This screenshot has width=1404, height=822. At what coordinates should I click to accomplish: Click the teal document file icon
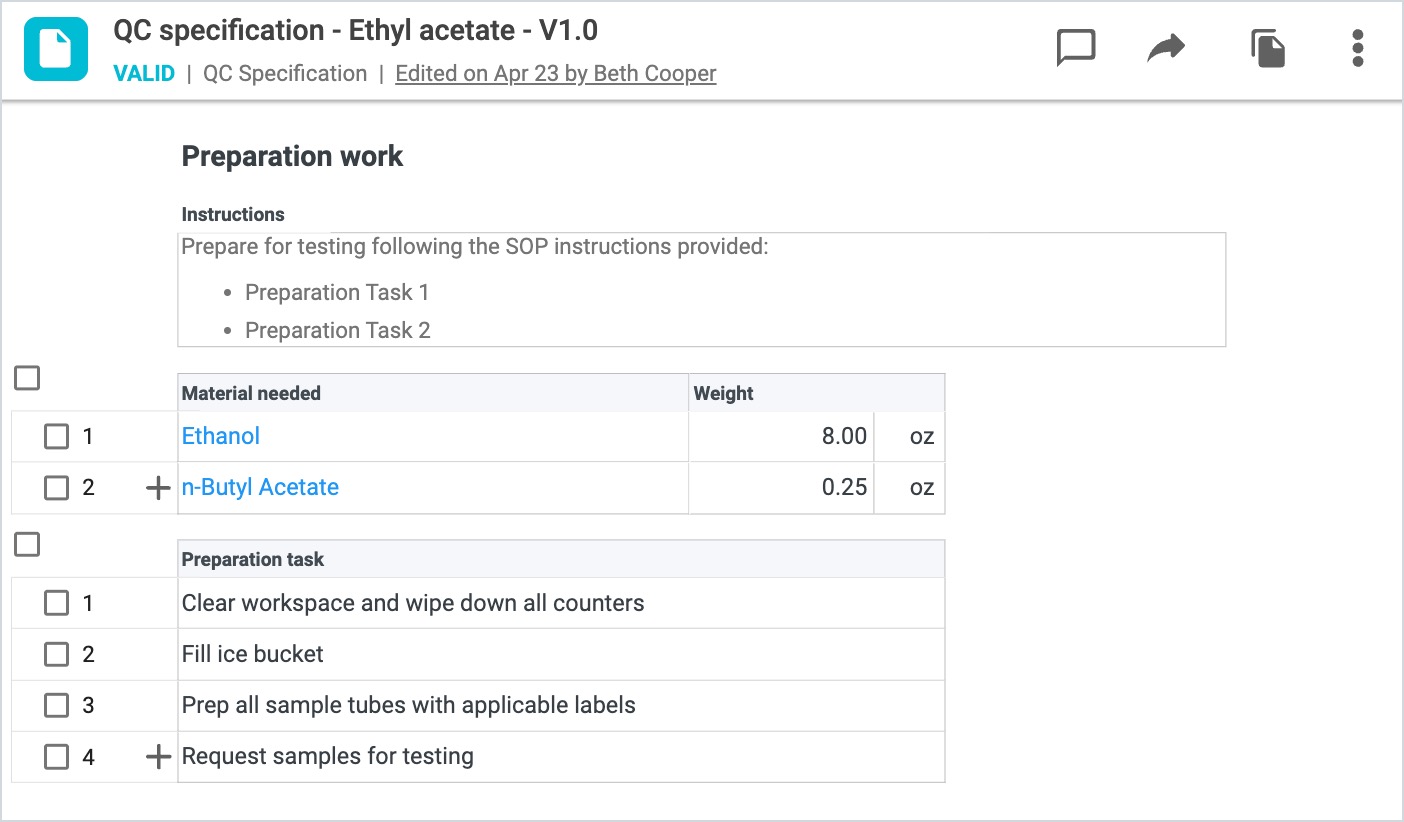coord(56,49)
